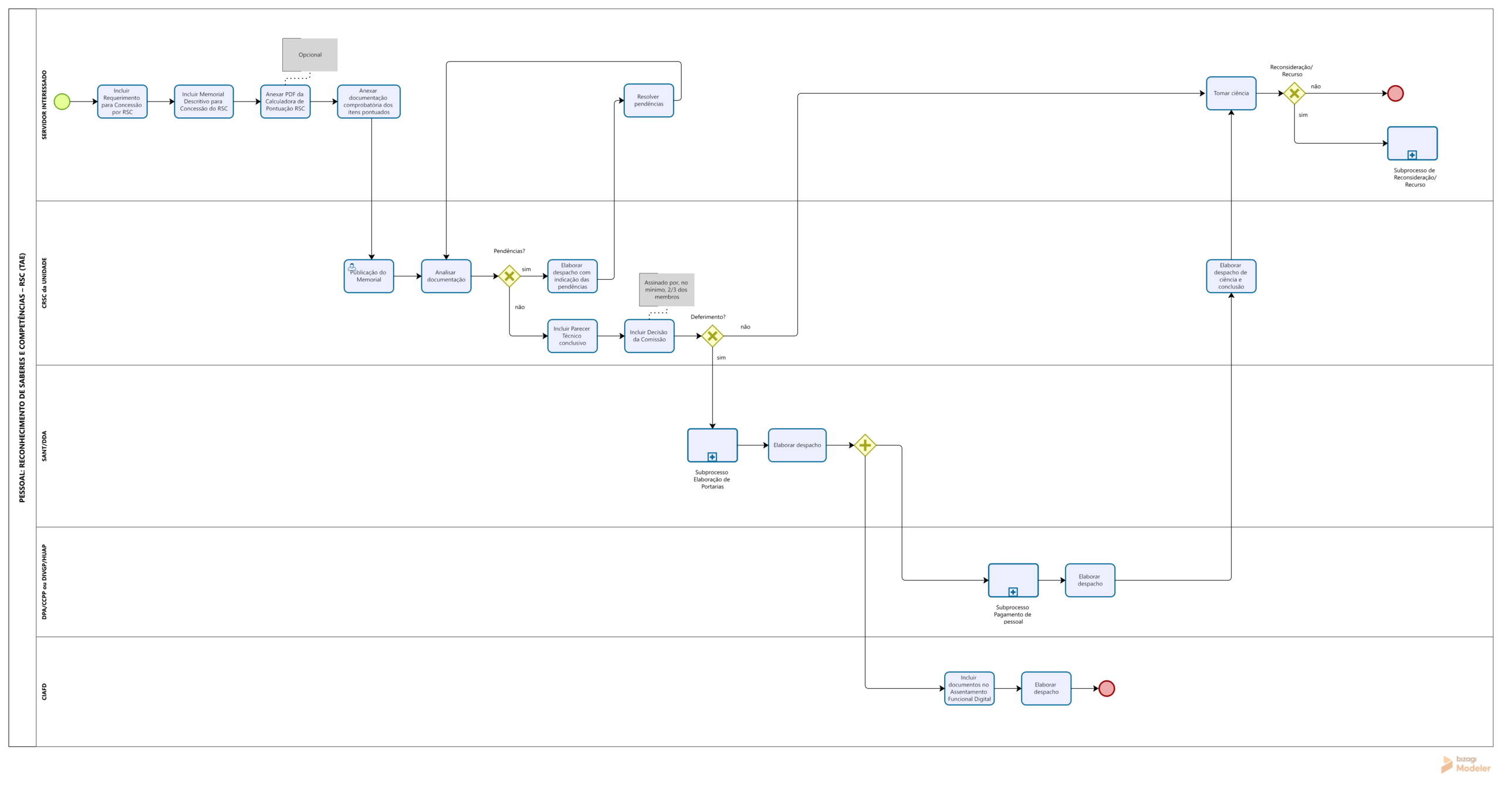This screenshot has width=1502, height=812.
Task: Click the 'Deferimento?' gateway label text
Action: coord(708,317)
